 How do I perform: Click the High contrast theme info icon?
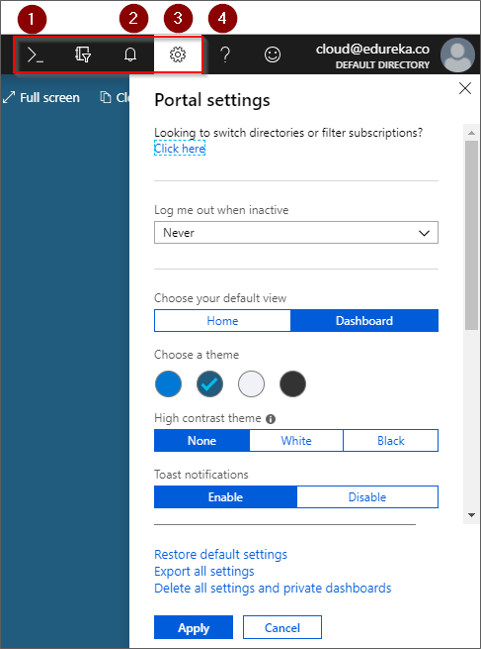[x=271, y=419]
